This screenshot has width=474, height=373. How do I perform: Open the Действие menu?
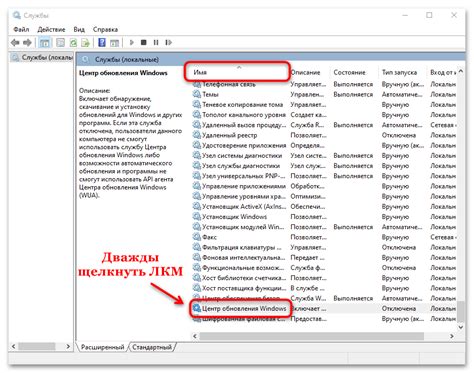pyautogui.click(x=51, y=29)
